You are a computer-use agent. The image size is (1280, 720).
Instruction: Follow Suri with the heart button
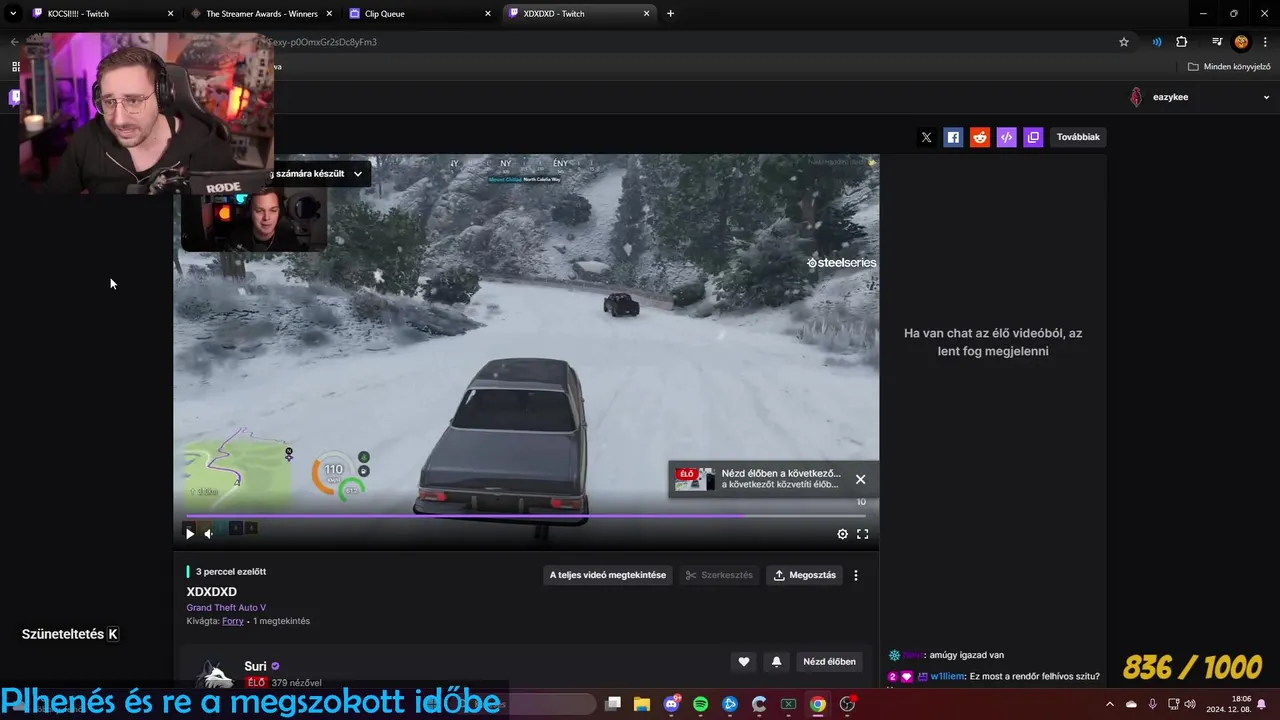[743, 661]
